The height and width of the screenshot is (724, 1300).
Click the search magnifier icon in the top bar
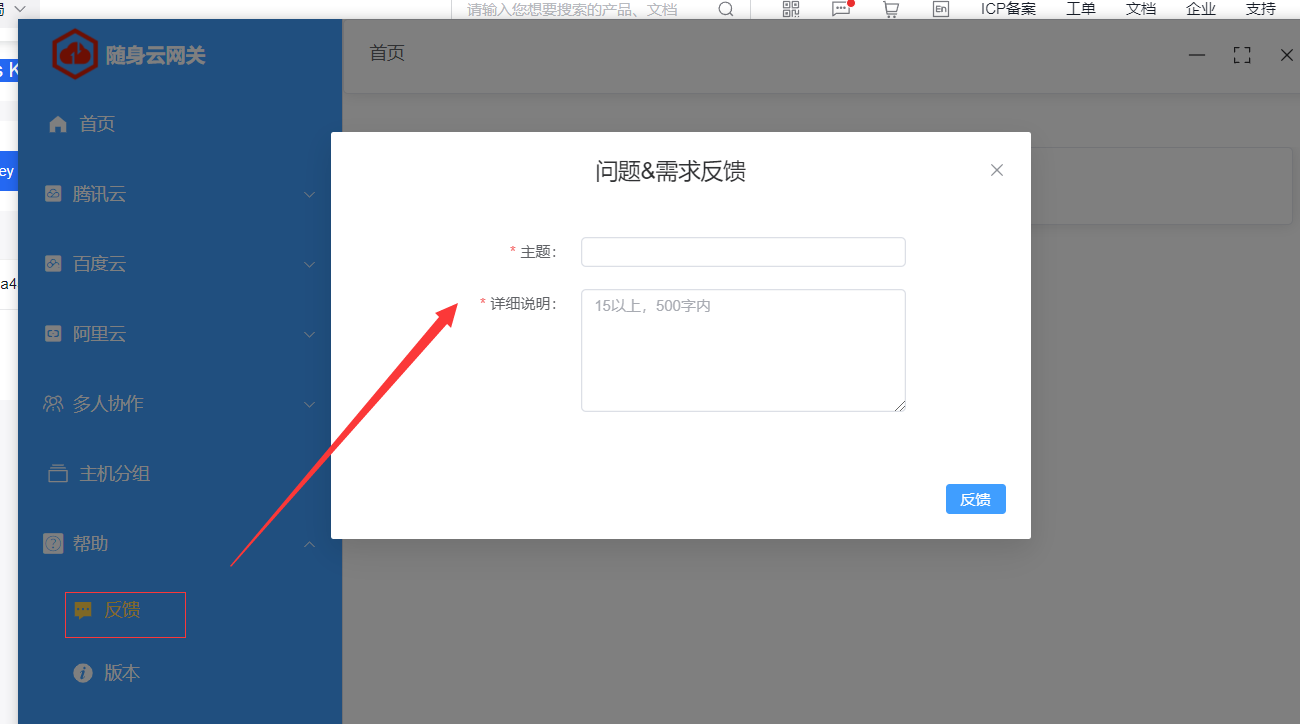pos(726,9)
